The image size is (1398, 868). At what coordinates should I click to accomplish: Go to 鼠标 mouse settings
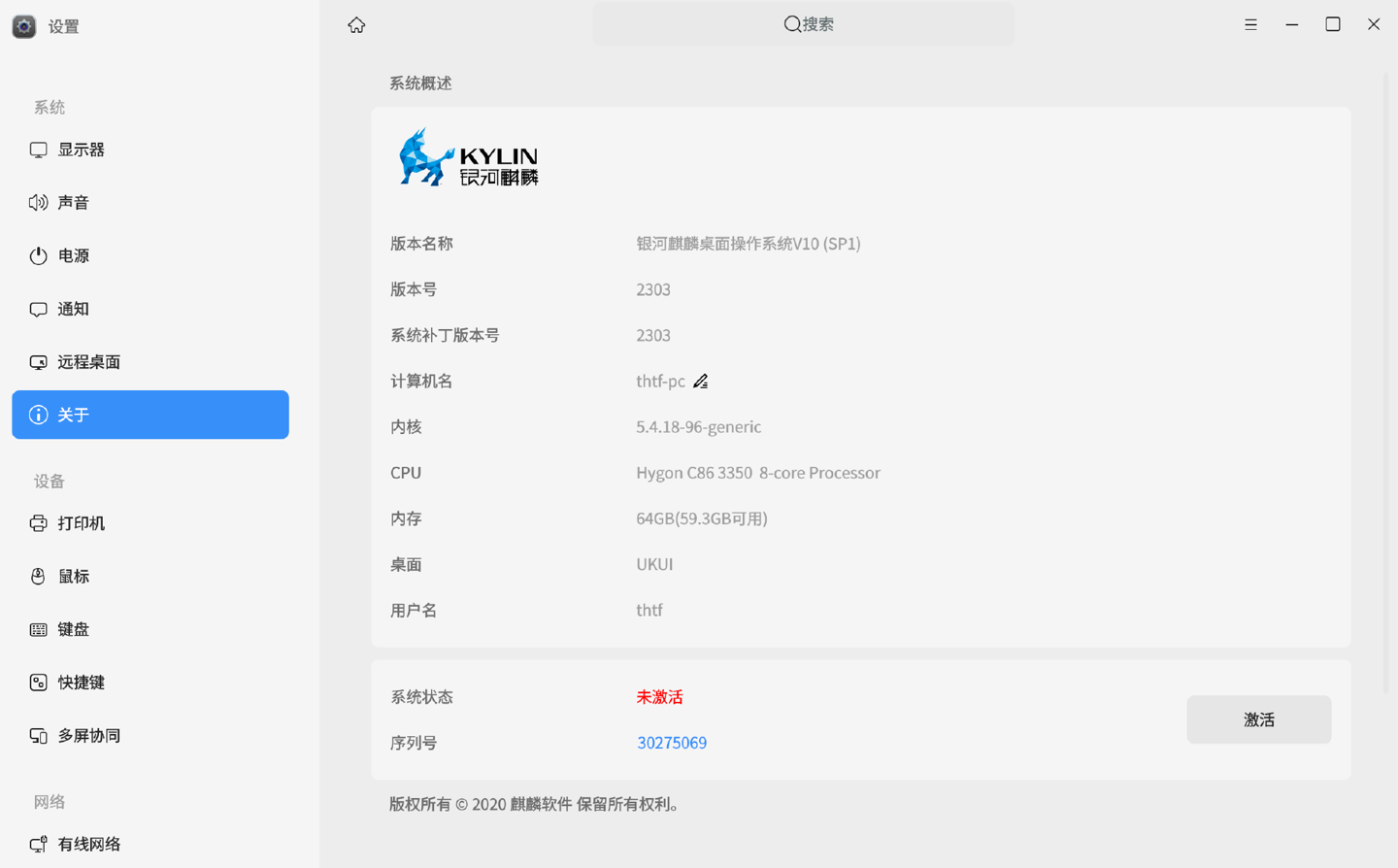[73, 577]
